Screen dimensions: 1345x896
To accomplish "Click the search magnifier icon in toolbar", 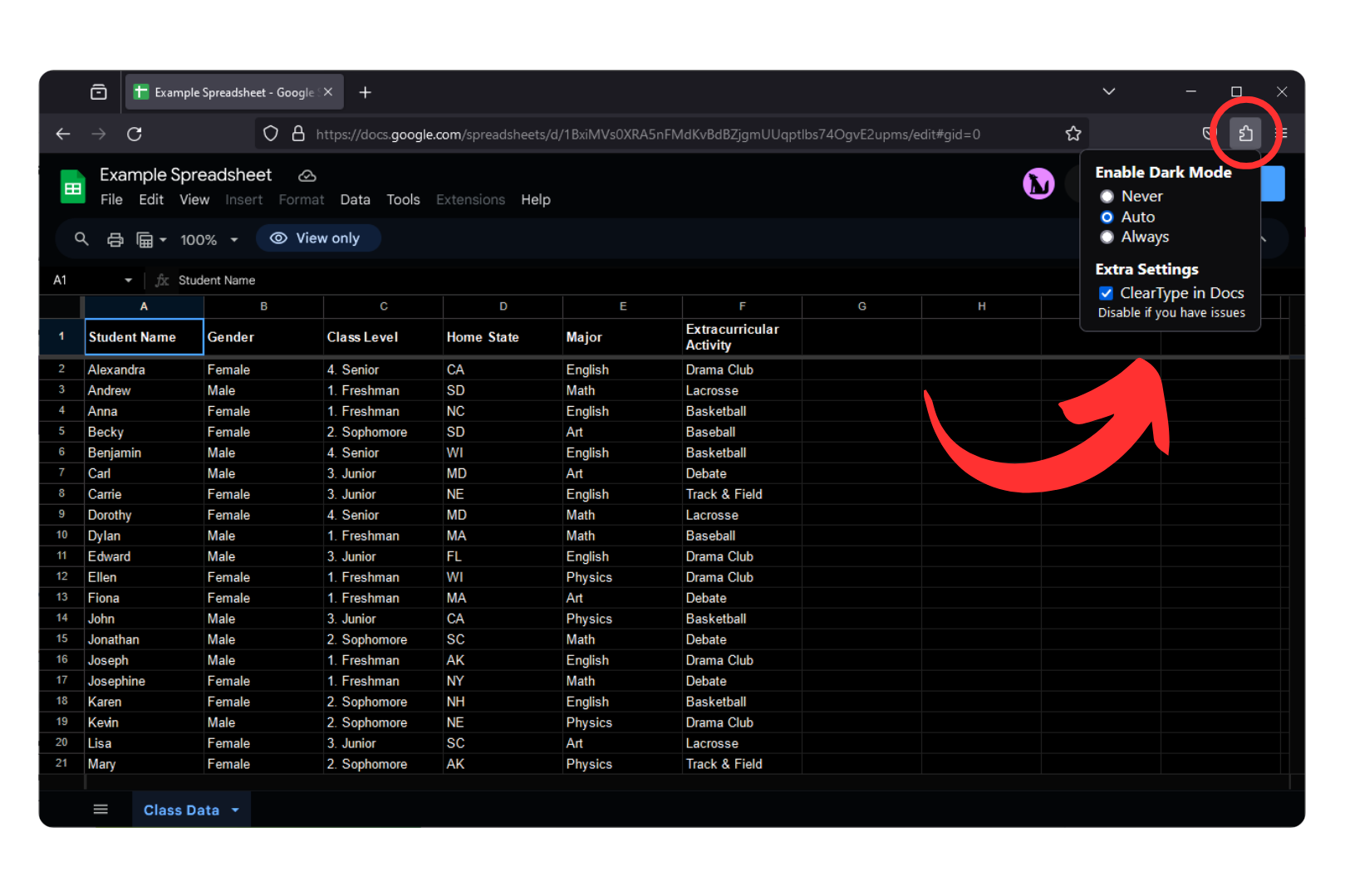I will pos(81,239).
